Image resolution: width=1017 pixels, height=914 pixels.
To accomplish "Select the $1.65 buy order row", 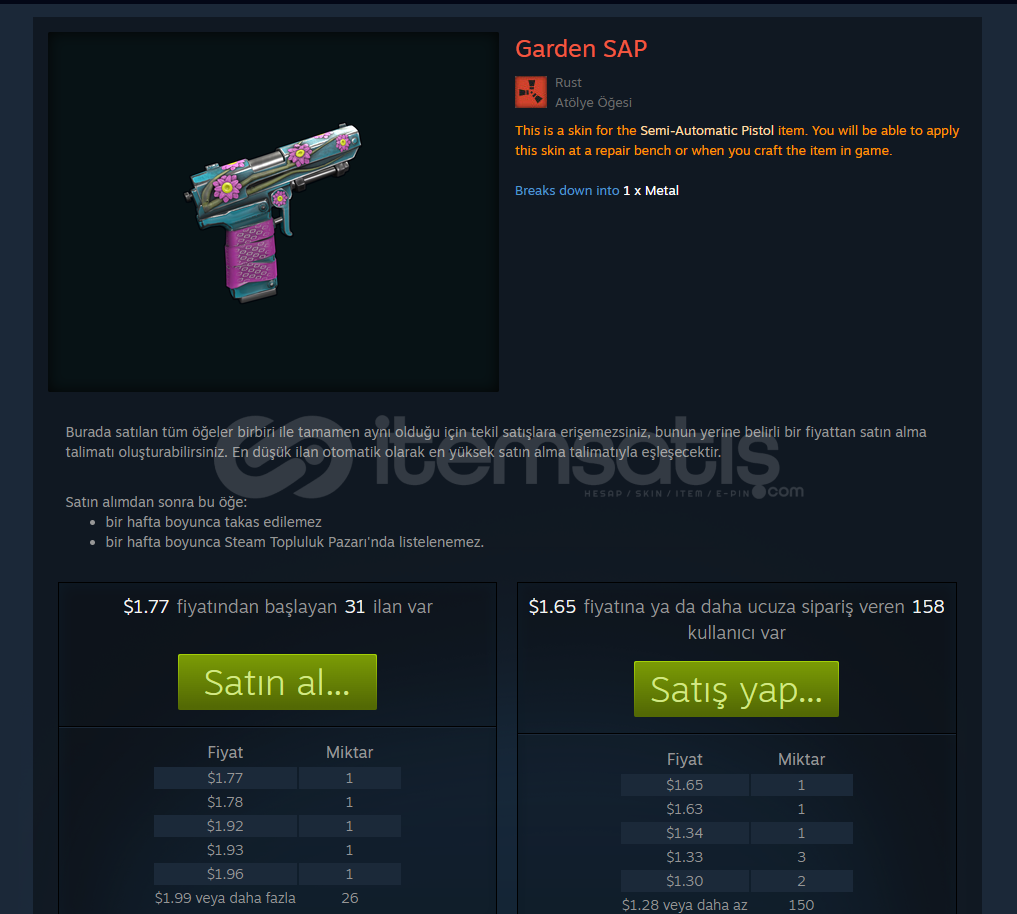I will click(x=736, y=785).
